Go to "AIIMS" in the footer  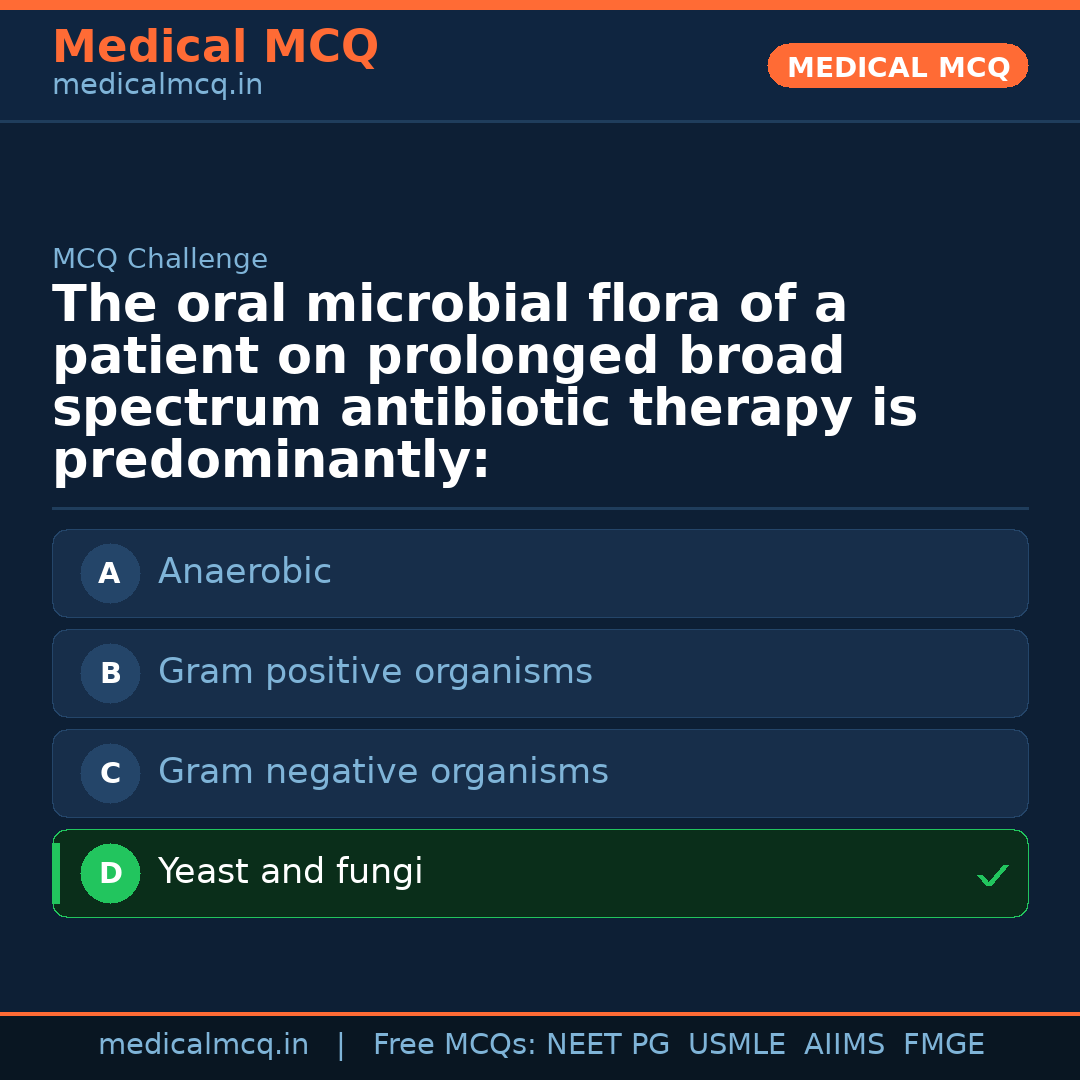click(844, 1045)
